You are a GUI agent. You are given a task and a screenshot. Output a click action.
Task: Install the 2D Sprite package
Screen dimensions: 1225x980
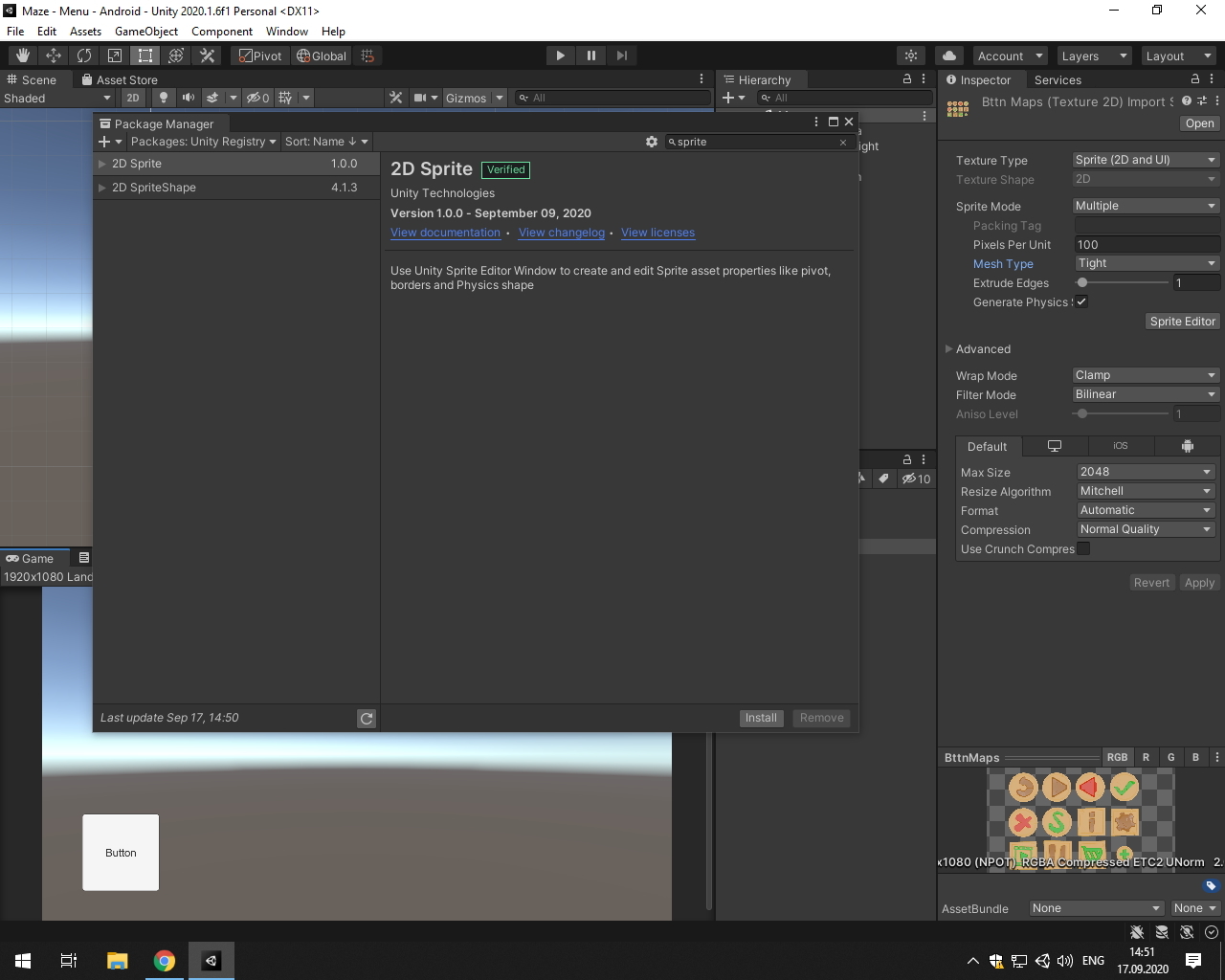coord(761,718)
